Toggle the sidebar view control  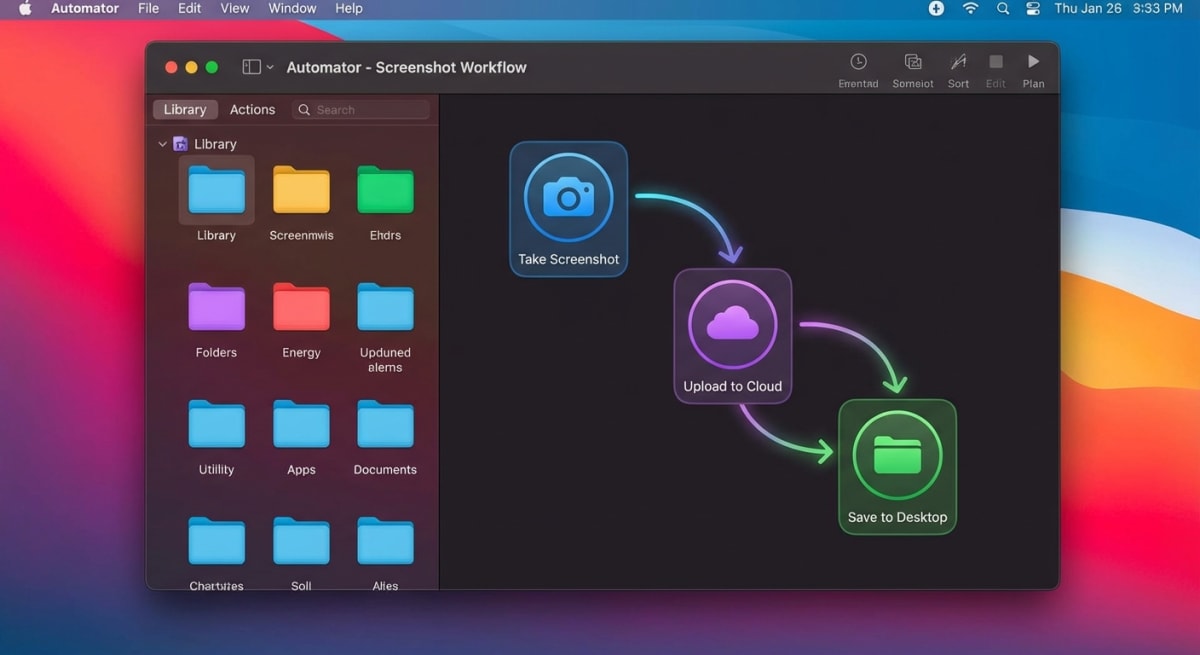click(250, 66)
